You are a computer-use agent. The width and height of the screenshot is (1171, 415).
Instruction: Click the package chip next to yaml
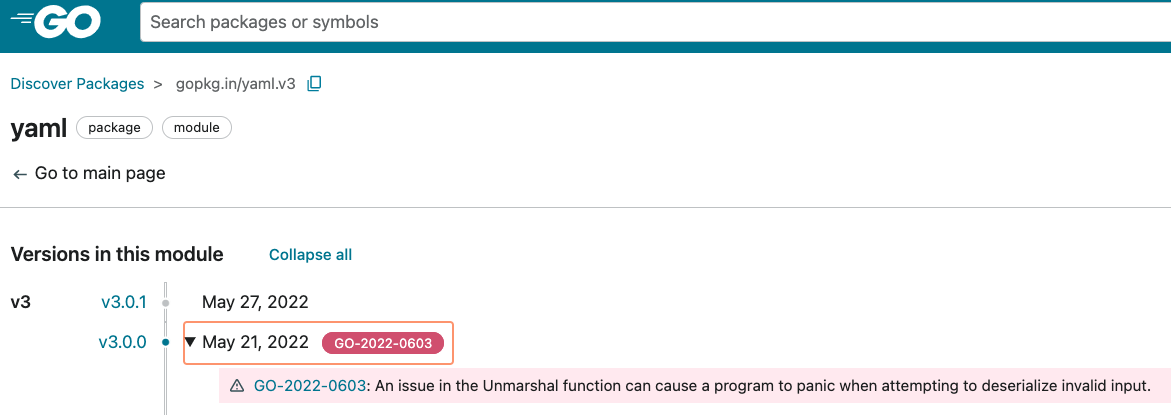(x=114, y=128)
